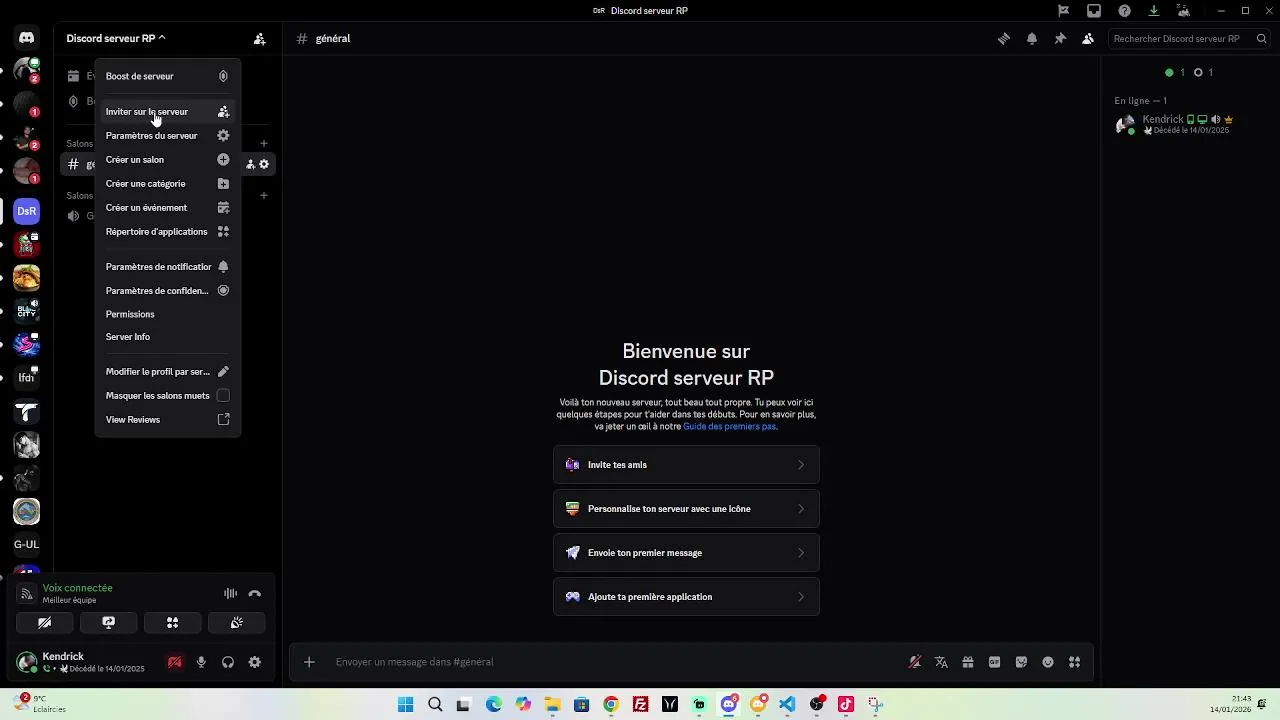The image size is (1280, 720).
Task: Toggle silent message bell in message bar
Action: coord(914,662)
